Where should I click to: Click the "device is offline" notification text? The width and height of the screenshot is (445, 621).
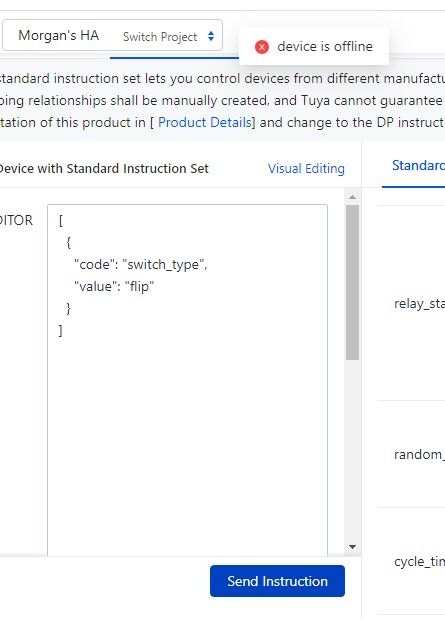point(325,46)
